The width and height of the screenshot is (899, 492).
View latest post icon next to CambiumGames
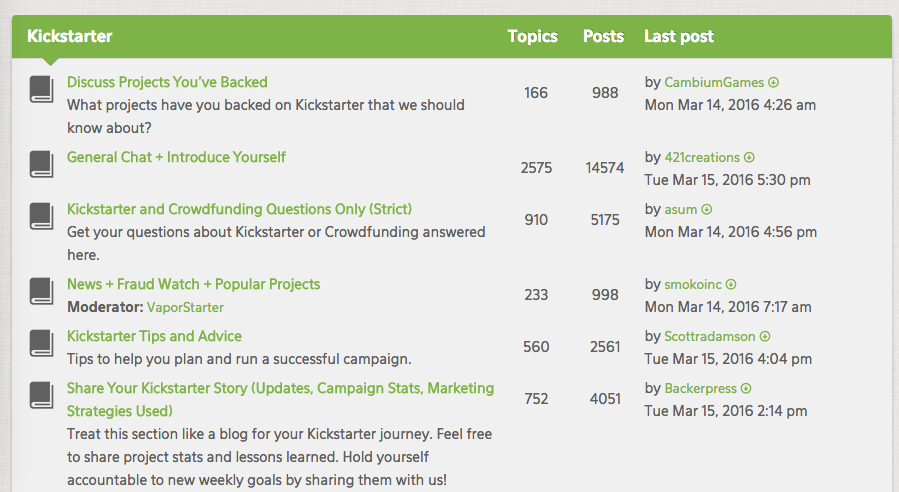tap(773, 83)
